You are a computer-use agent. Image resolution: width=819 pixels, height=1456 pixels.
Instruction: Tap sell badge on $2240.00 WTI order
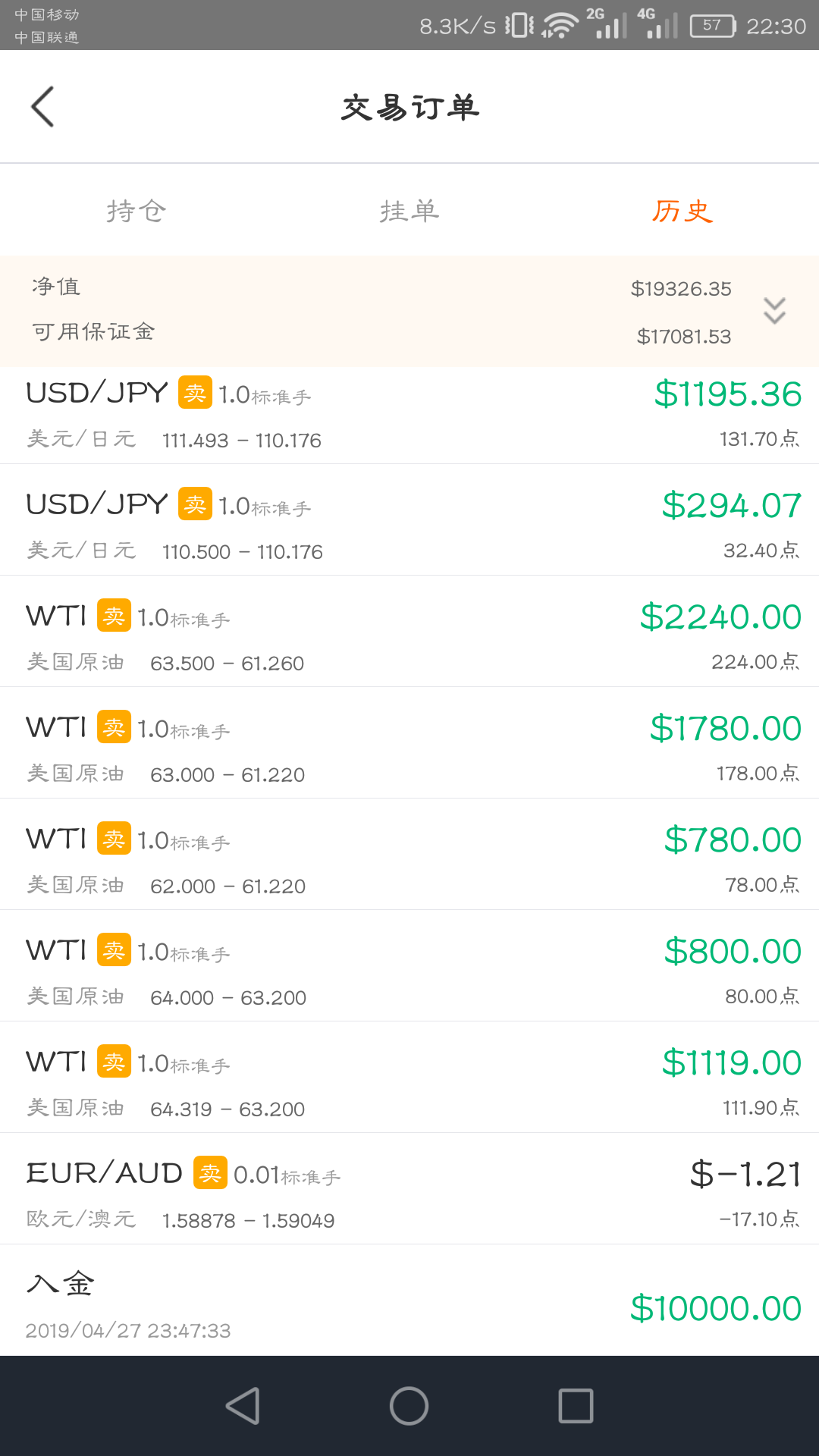114,616
